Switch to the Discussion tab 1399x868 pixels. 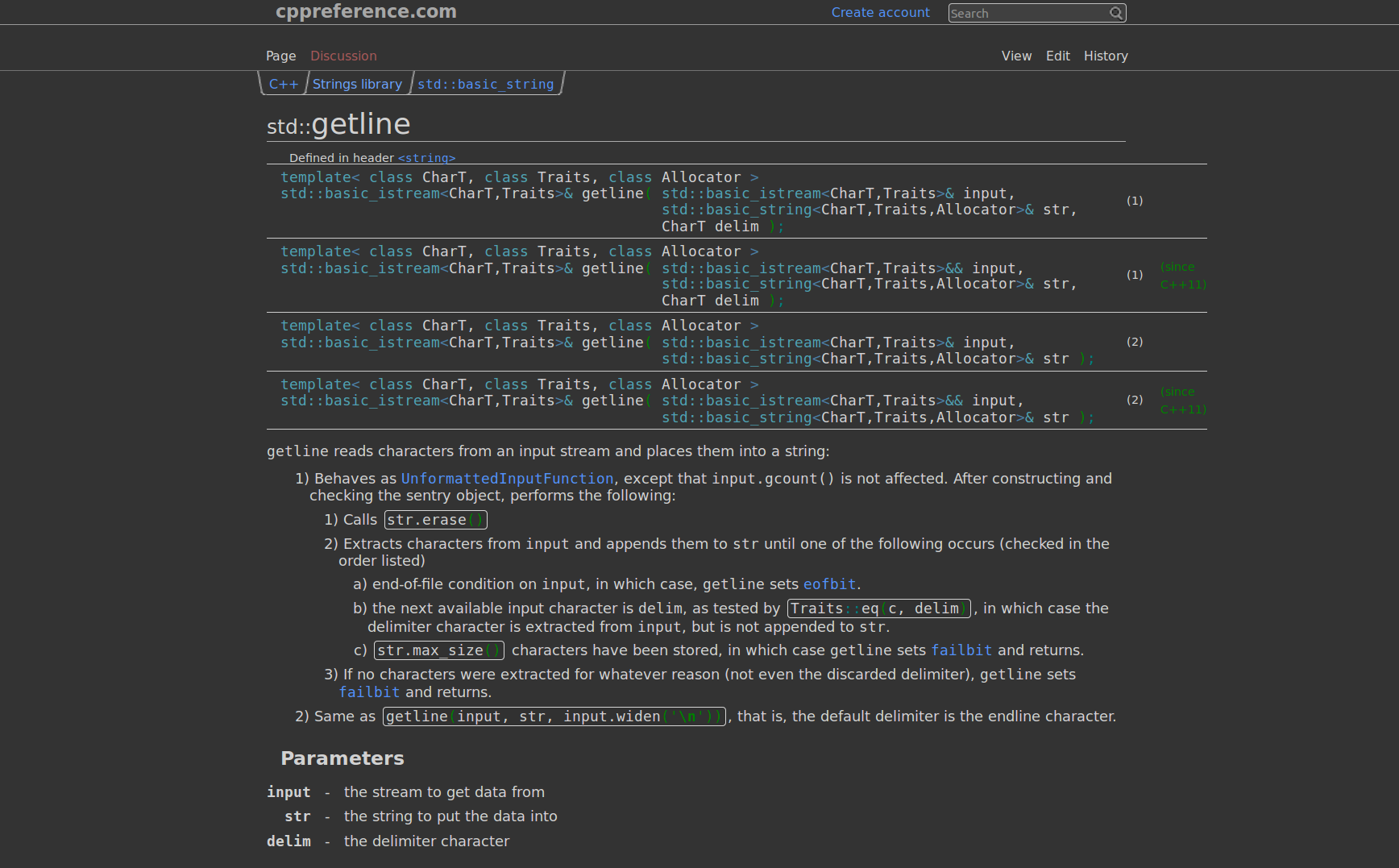(343, 56)
